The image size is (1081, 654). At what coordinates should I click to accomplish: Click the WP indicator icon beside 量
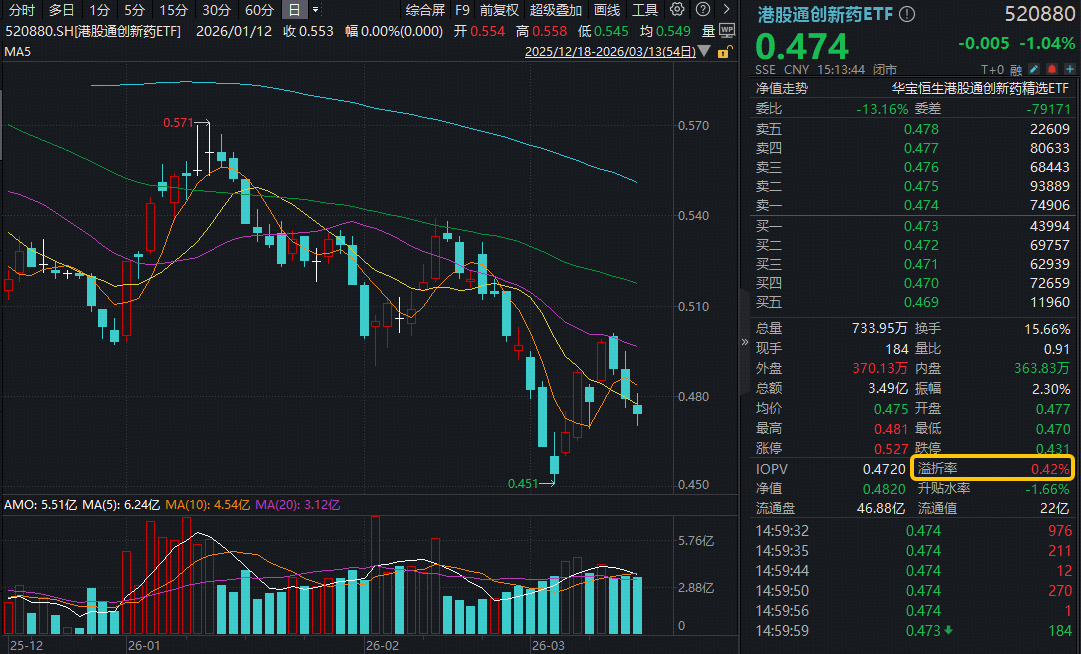pos(727,30)
